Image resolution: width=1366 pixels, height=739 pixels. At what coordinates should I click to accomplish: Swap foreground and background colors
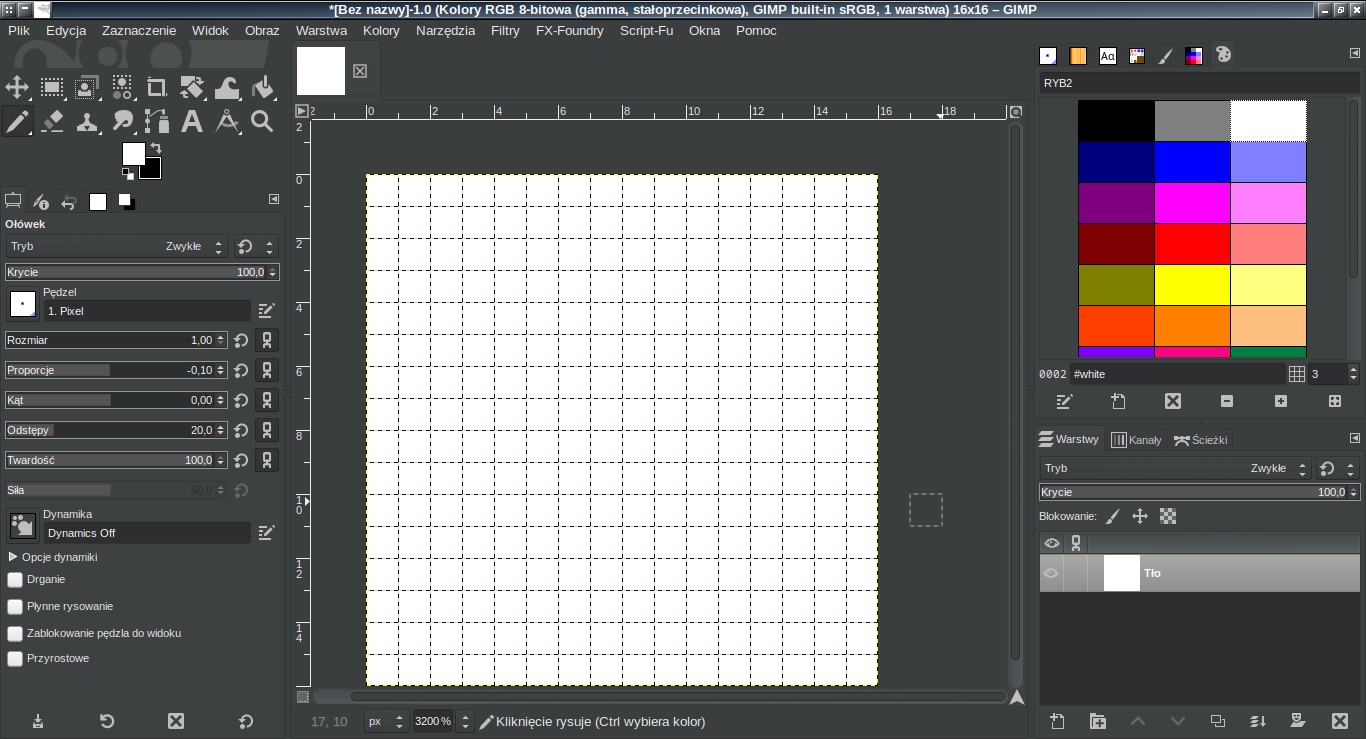point(156,148)
